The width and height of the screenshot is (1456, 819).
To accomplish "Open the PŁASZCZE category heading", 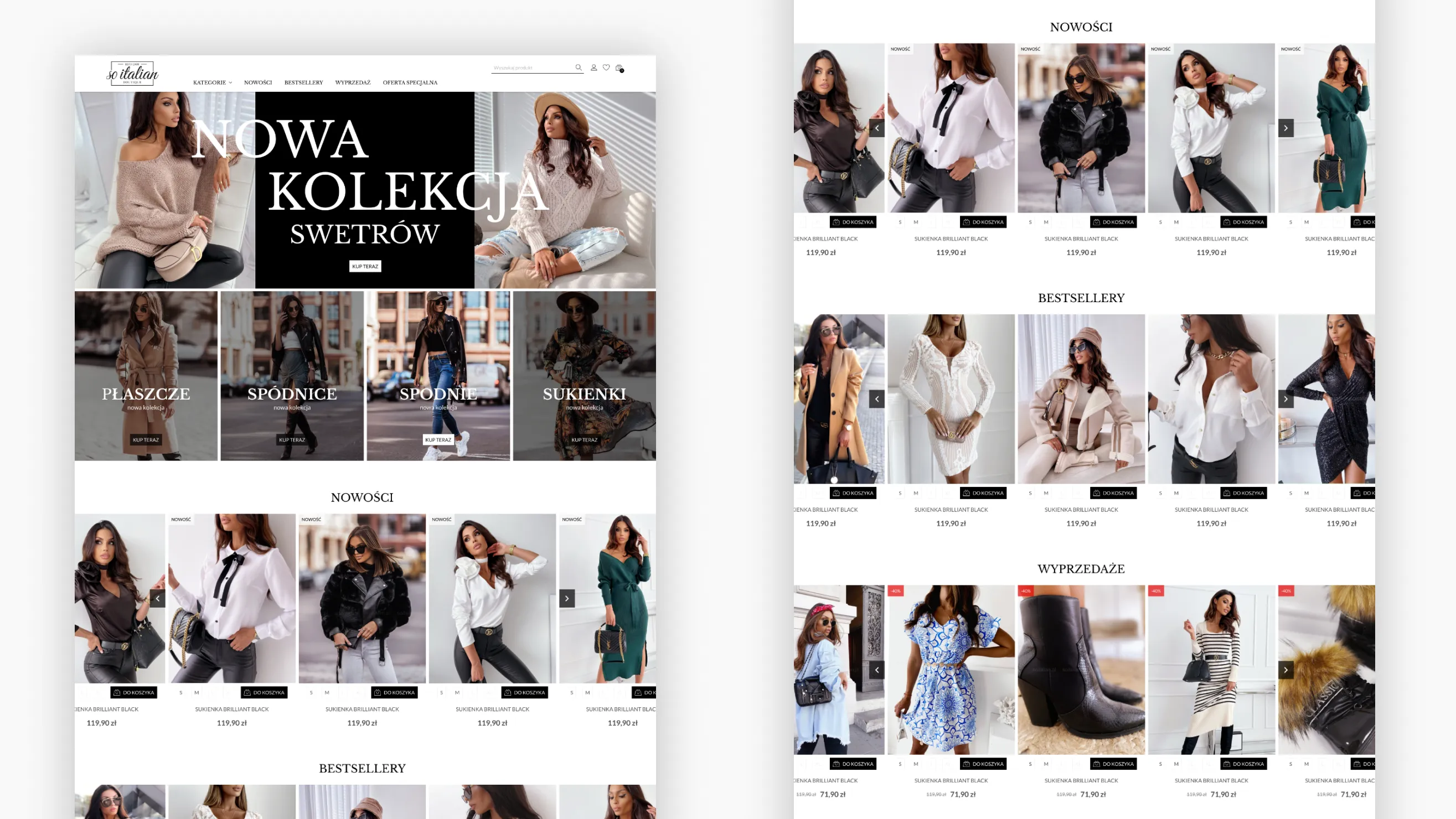I will click(146, 393).
